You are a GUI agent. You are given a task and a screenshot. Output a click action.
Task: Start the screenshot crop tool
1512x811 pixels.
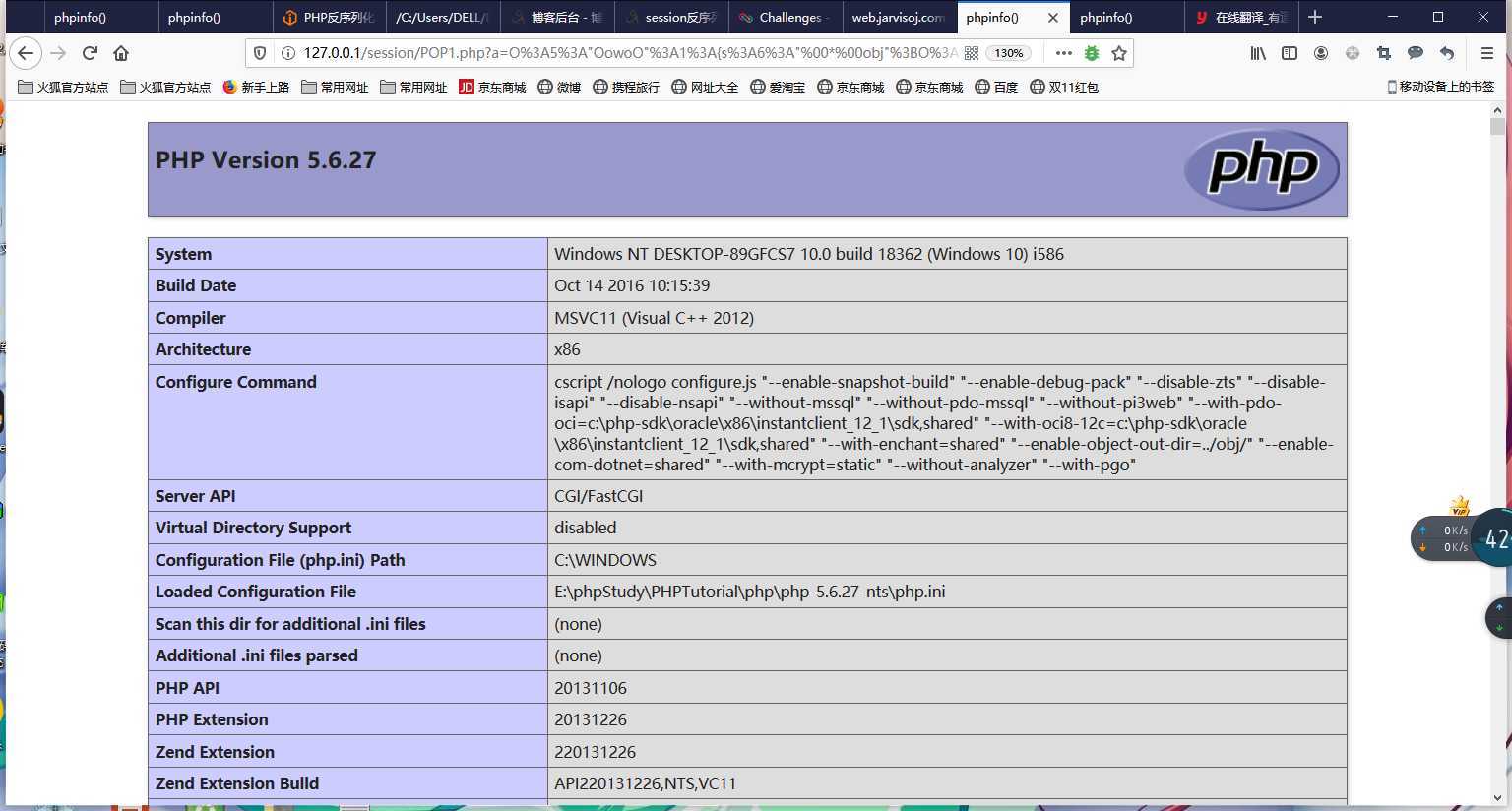tap(1384, 53)
